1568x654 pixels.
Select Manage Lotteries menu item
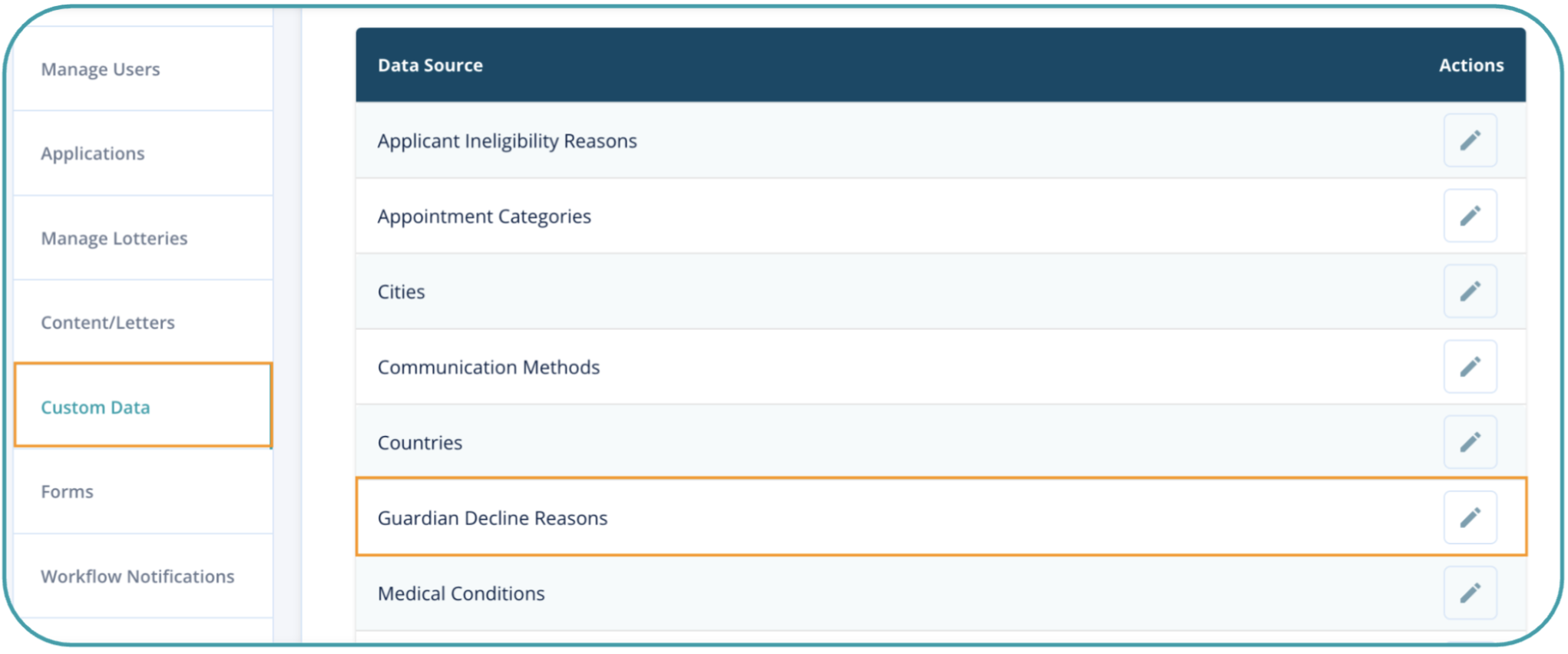[x=114, y=238]
